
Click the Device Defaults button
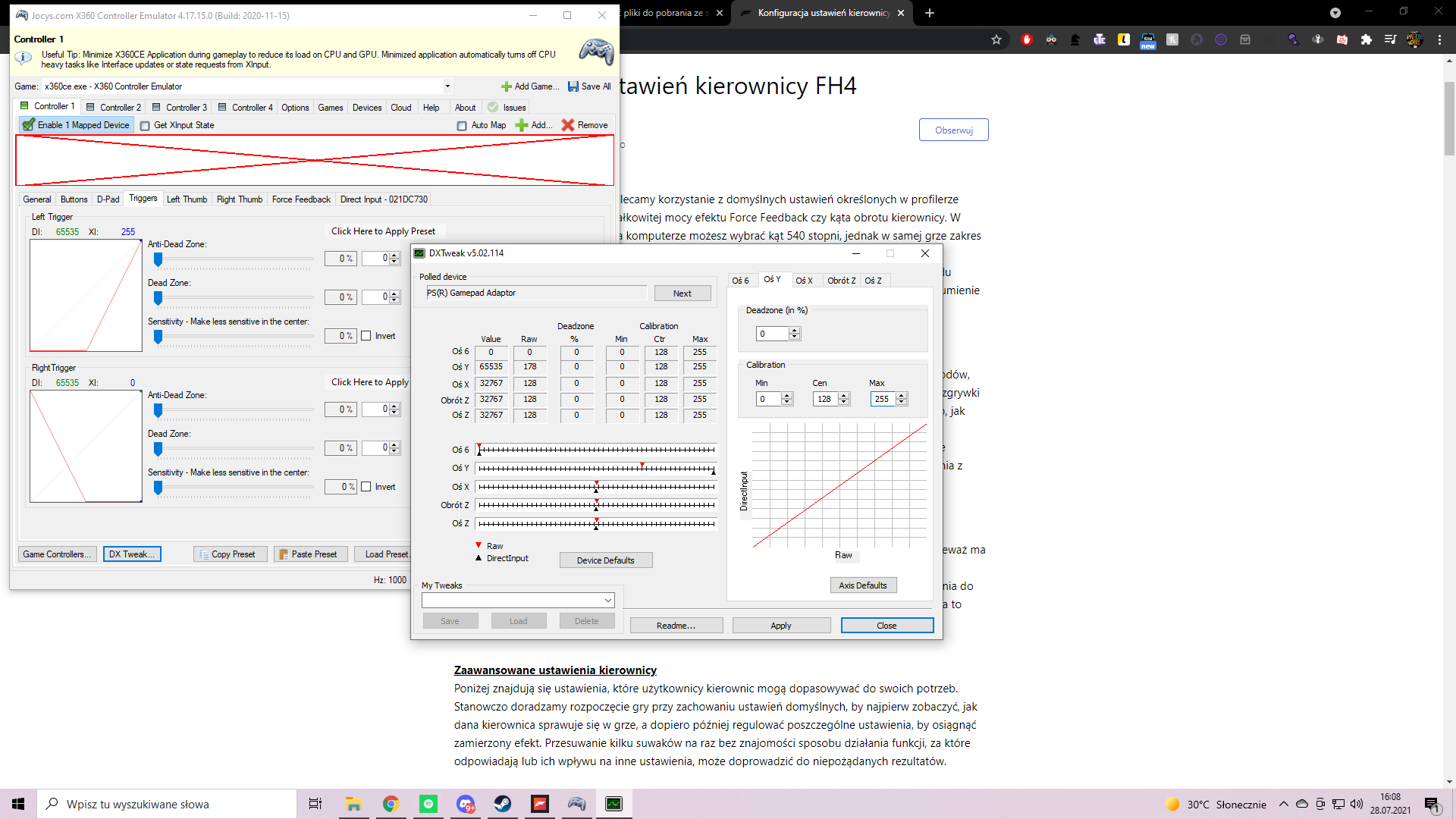pos(606,560)
